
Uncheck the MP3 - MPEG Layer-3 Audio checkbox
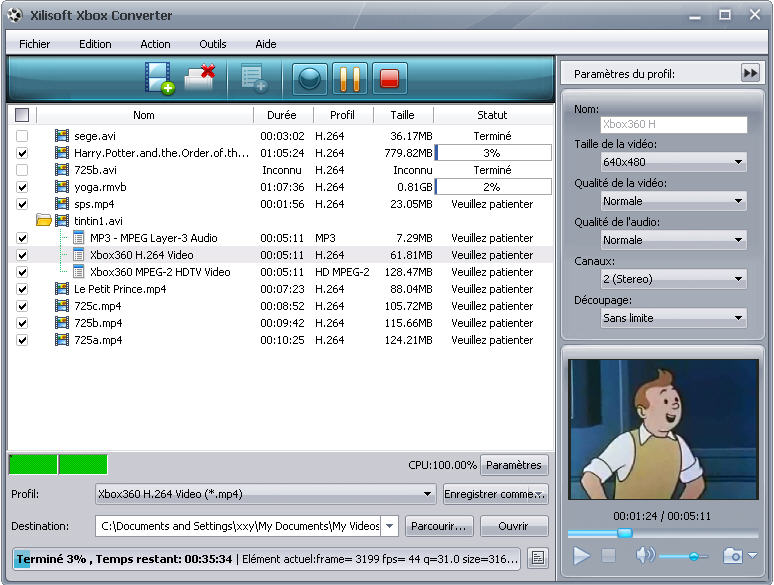pos(22,238)
